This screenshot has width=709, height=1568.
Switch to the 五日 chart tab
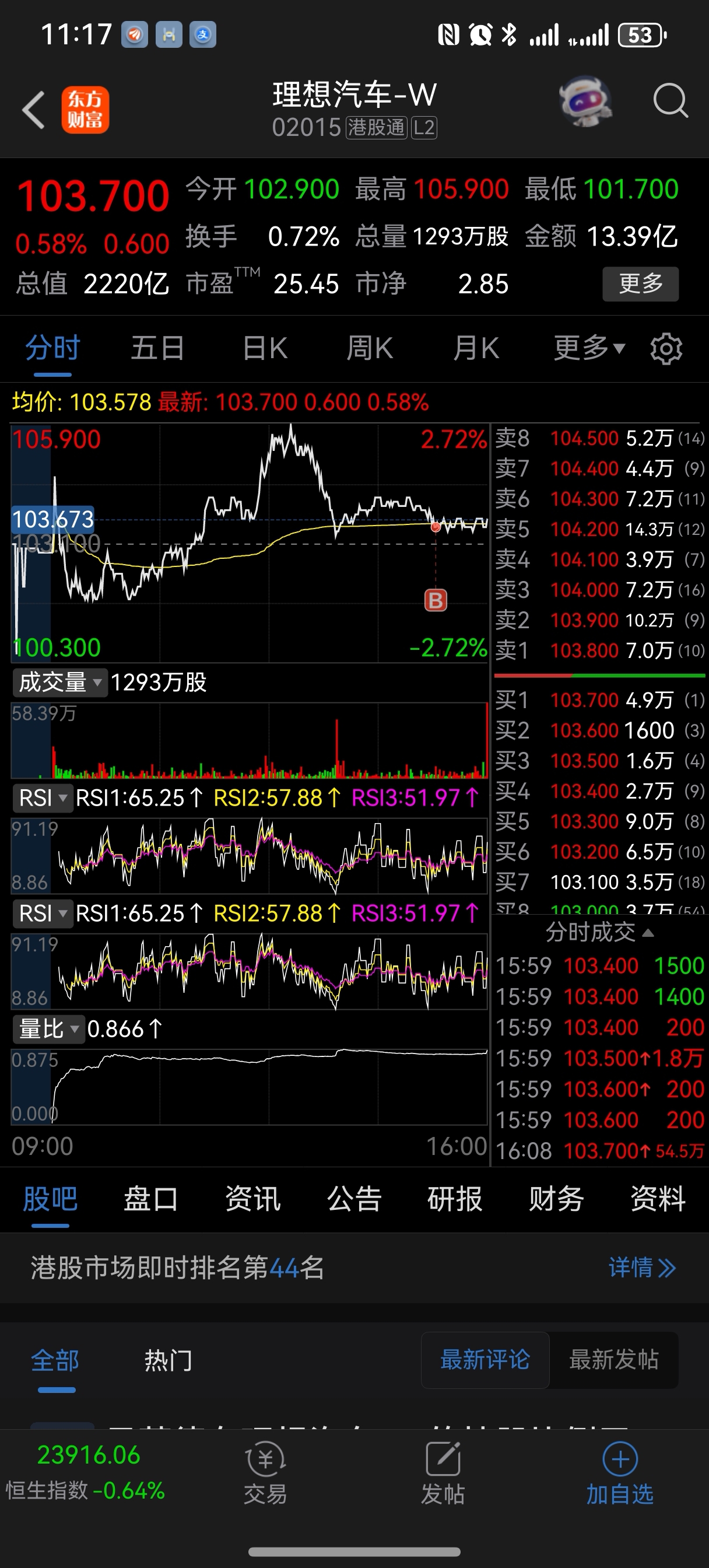(157, 348)
